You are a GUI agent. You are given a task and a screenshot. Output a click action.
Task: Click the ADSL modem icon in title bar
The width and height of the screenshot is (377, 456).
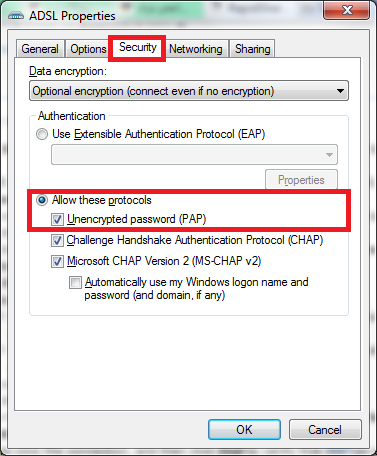pyautogui.click(x=16, y=16)
